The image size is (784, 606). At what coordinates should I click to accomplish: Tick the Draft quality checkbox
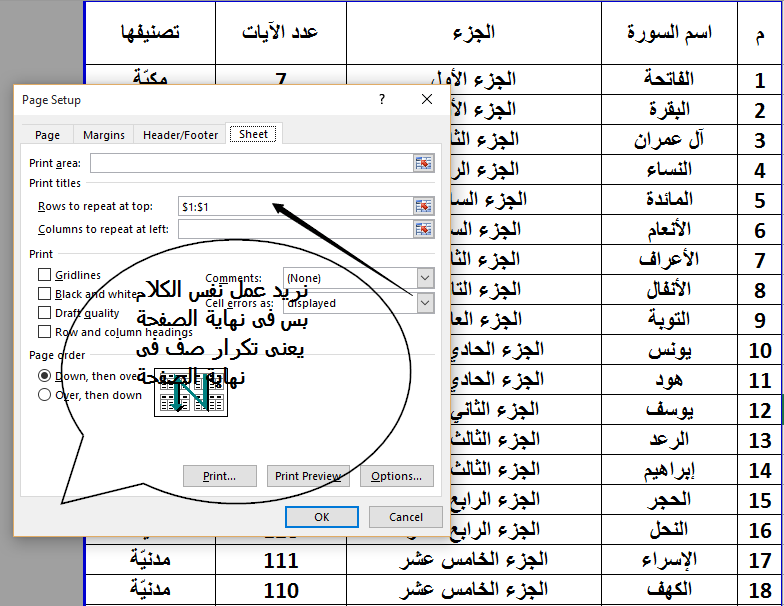[x=44, y=312]
